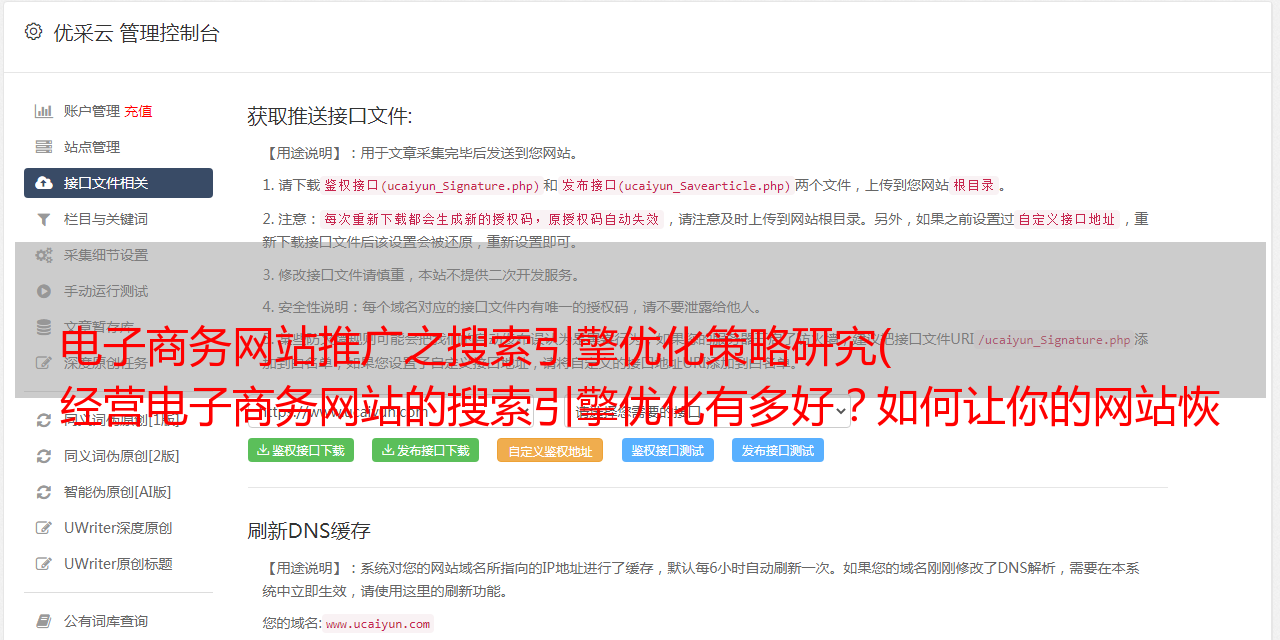The height and width of the screenshot is (640, 1280).
Task: Click the UWriter深度原创 edit icon
Action: click(x=44, y=528)
